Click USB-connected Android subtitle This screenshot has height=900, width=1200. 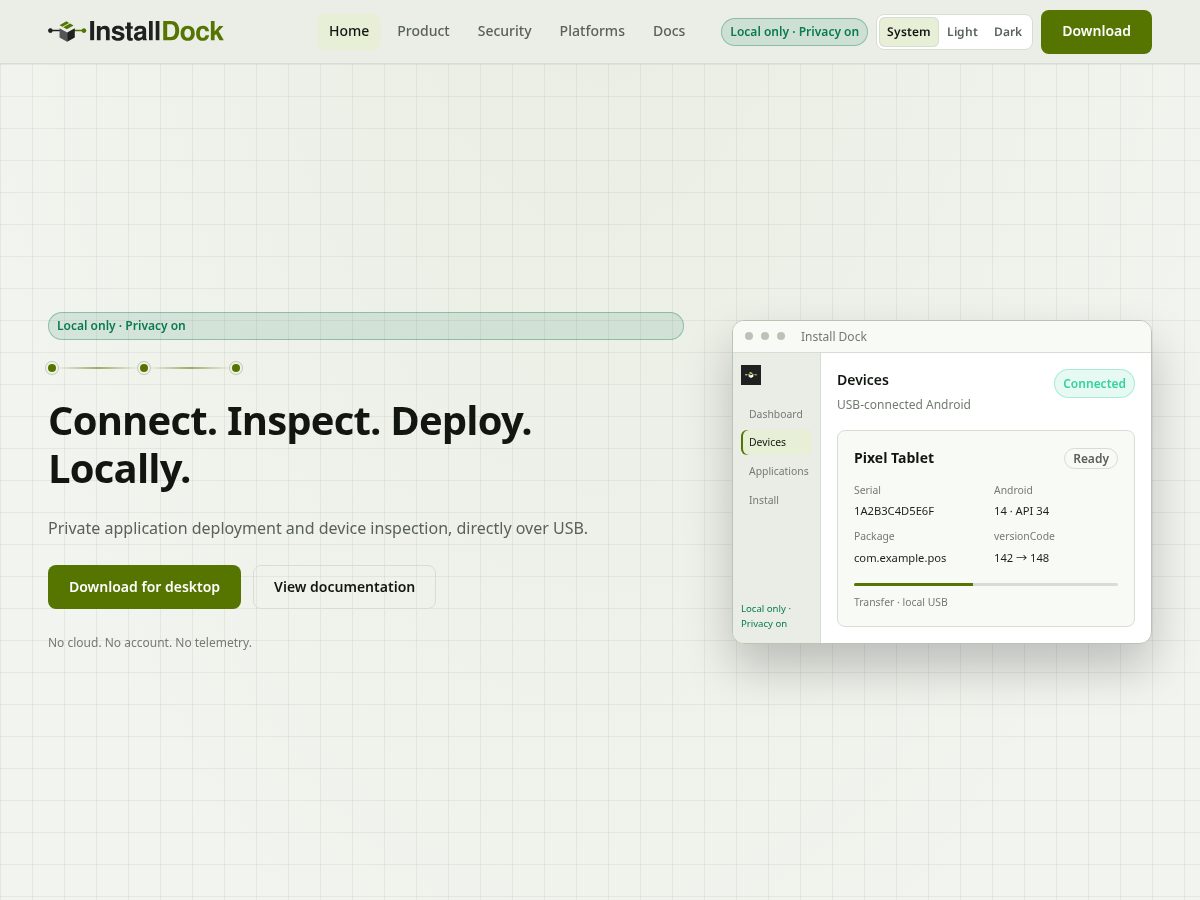click(x=904, y=405)
